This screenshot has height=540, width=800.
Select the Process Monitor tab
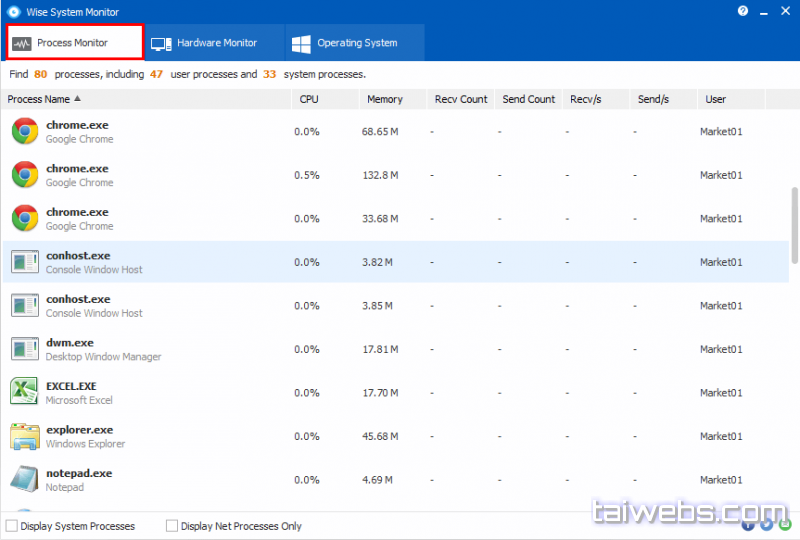point(73,43)
